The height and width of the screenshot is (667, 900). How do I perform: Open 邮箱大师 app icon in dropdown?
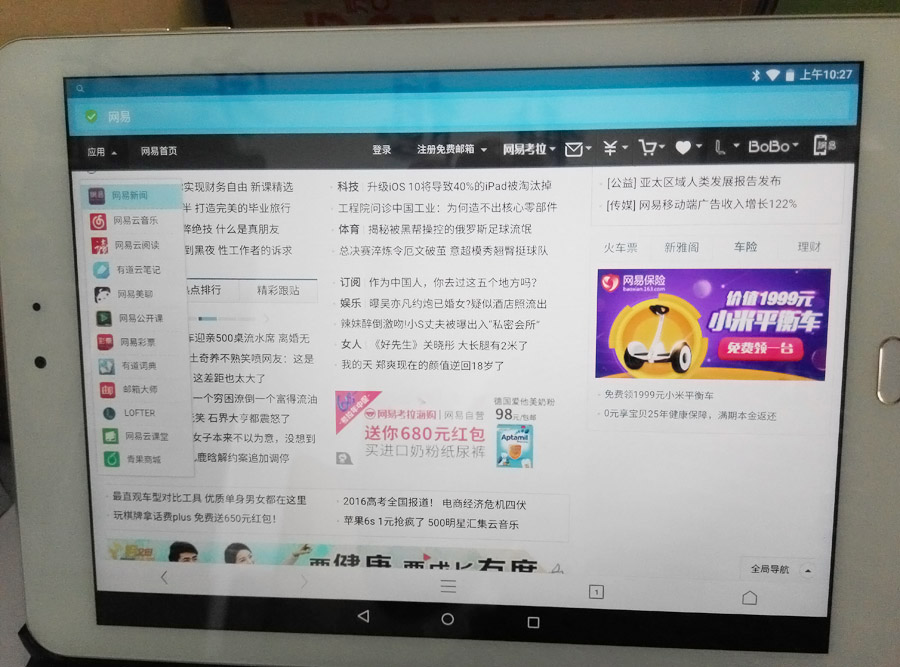[x=107, y=390]
